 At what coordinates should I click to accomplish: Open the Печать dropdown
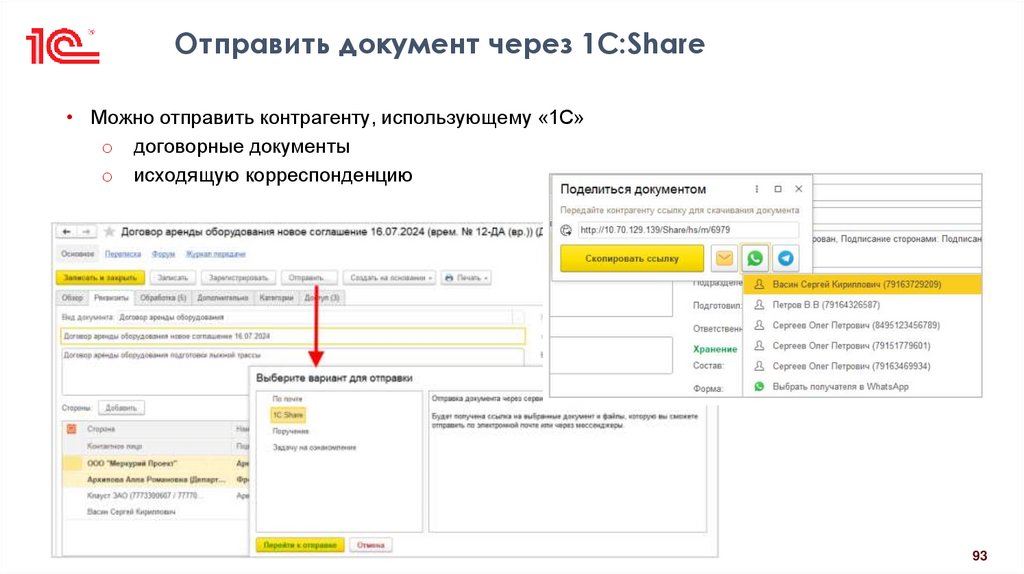pyautogui.click(x=466, y=278)
